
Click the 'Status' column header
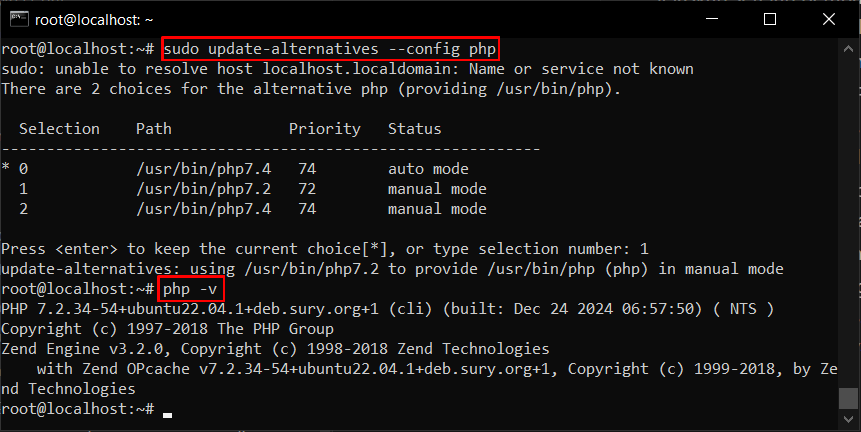pyautogui.click(x=415, y=128)
